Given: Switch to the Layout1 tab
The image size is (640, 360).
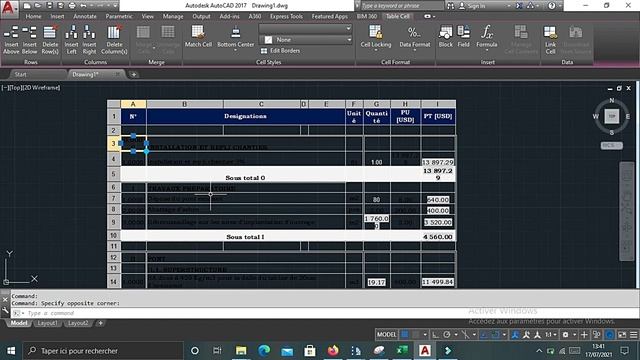Looking at the screenshot, I should (47, 323).
